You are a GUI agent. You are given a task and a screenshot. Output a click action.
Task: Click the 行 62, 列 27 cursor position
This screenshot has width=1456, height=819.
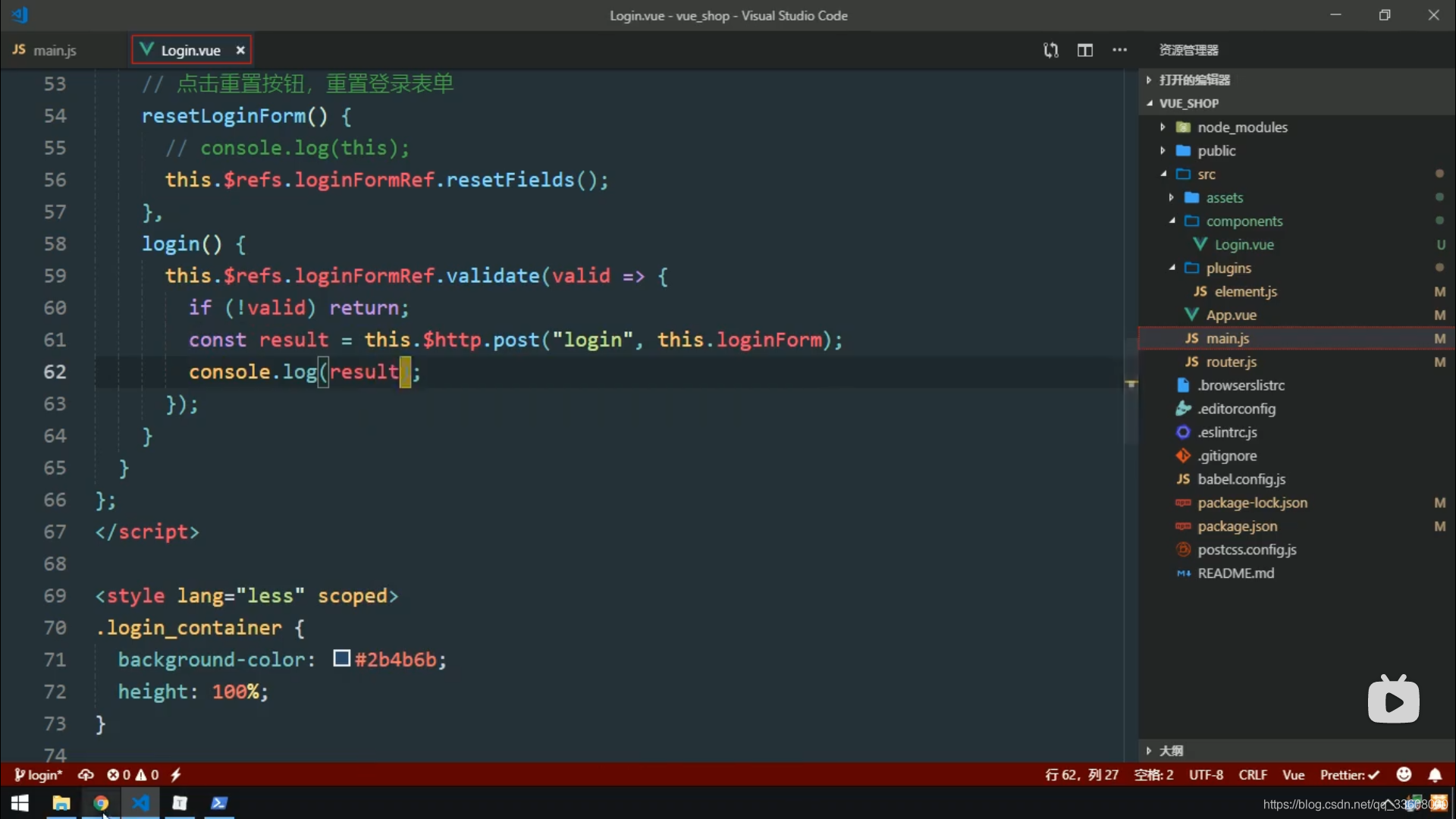pyautogui.click(x=1081, y=775)
